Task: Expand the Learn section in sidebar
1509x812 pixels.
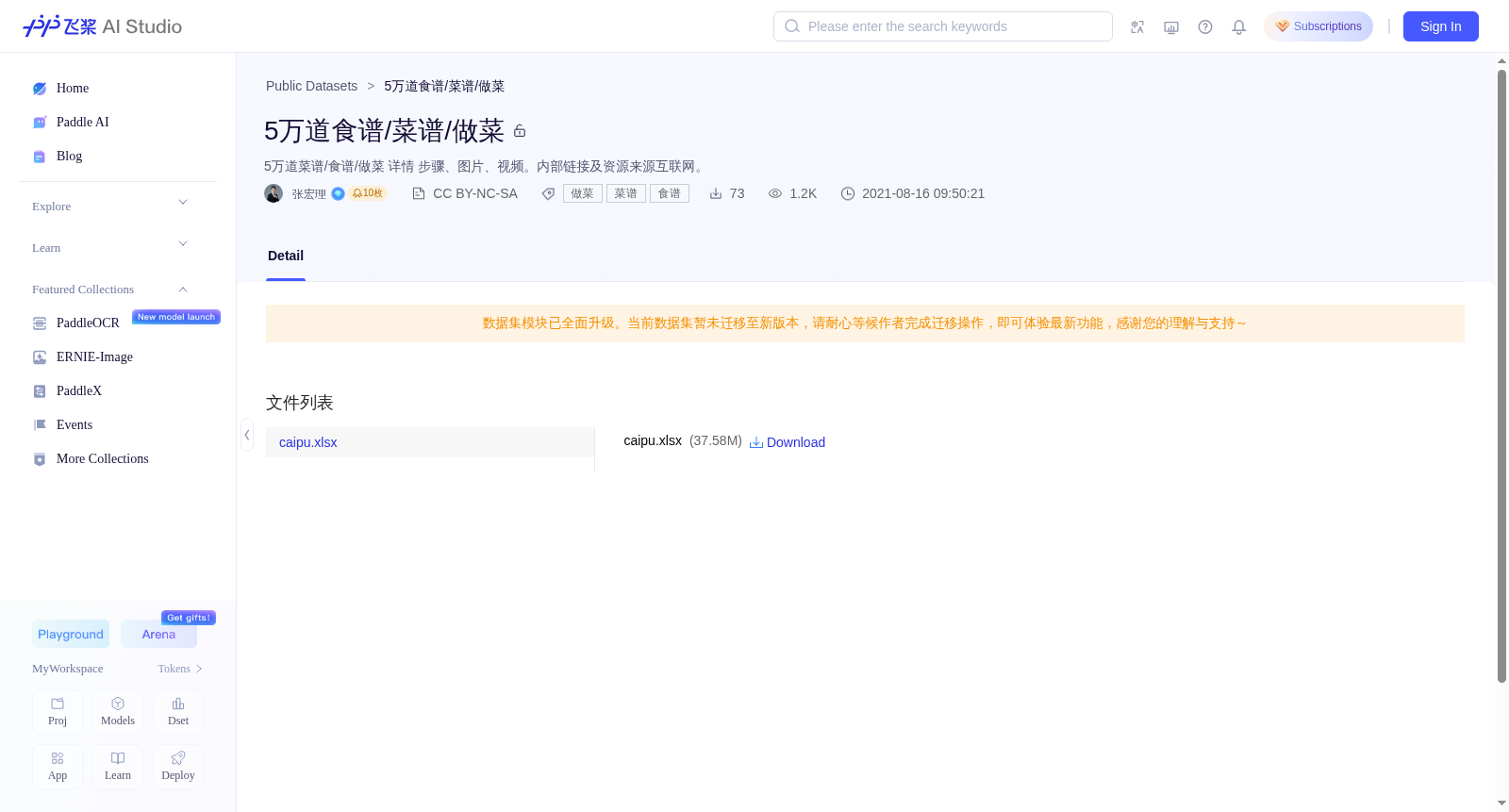Action: coord(183,244)
